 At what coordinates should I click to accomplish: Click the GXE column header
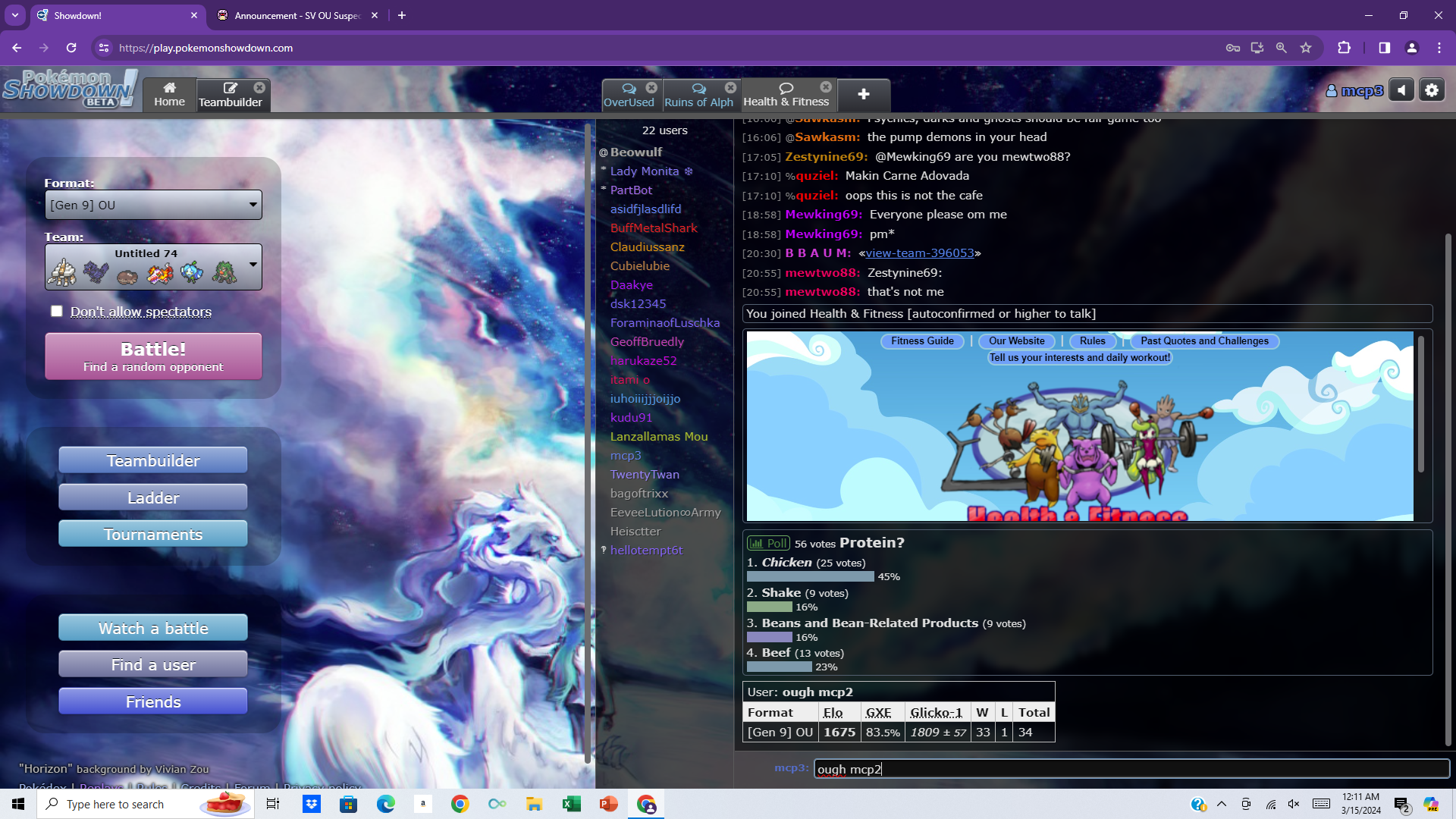878,713
